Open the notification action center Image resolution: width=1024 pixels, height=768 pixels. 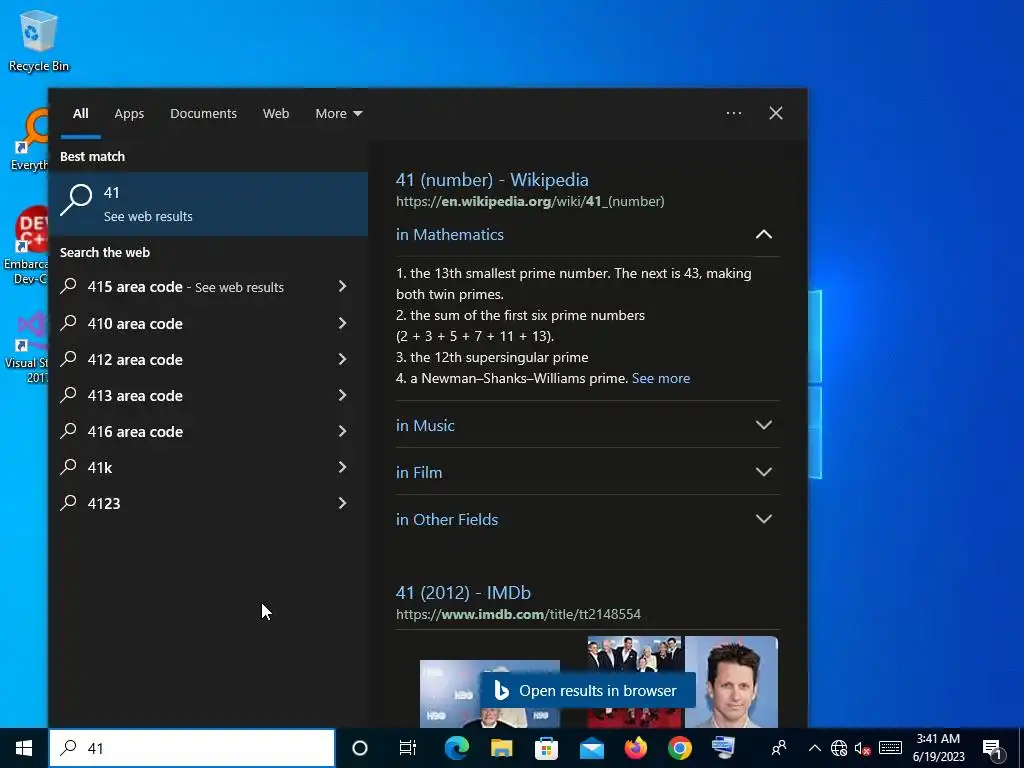coord(993,749)
